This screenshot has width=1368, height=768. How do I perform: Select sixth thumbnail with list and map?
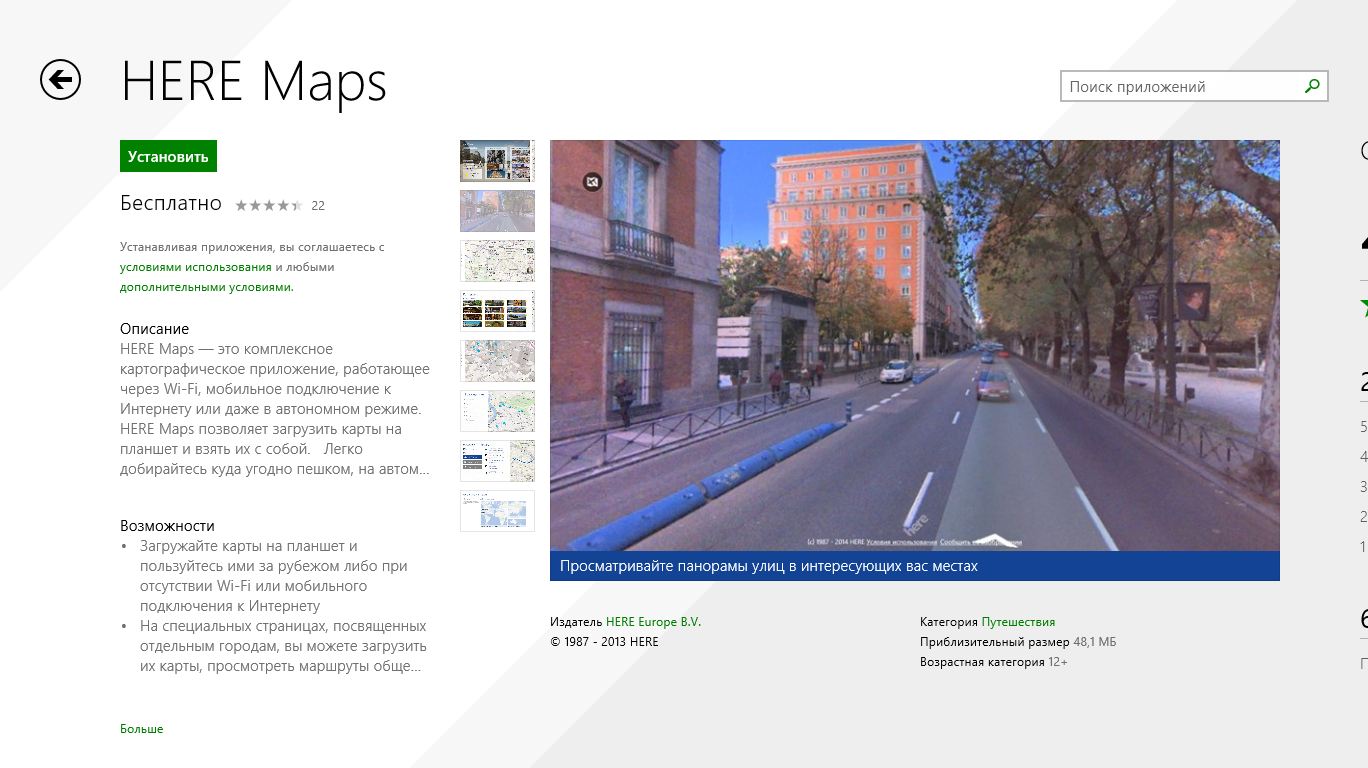coord(497,411)
